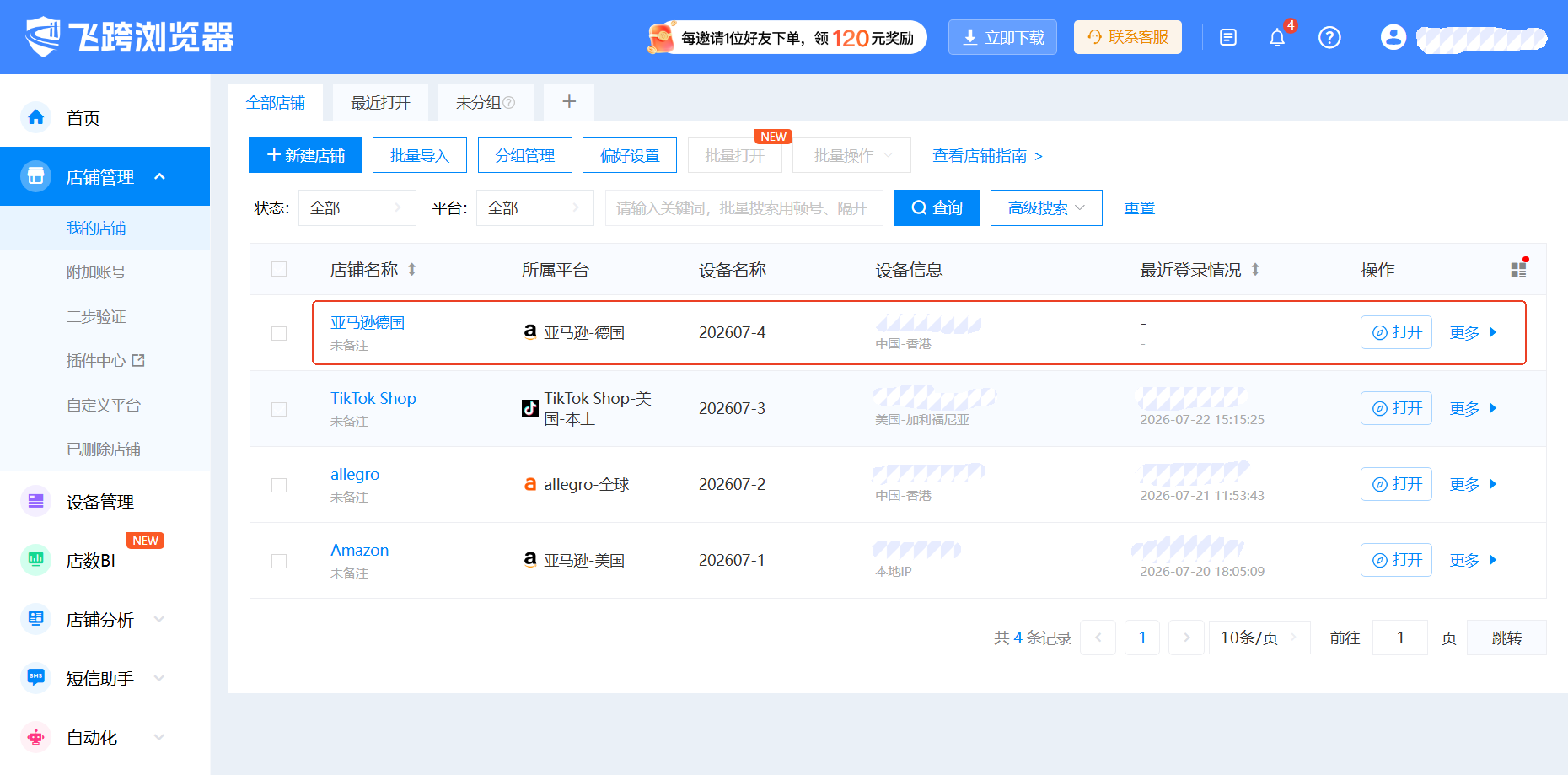Click the 批量导入 button
Viewport: 1568px width, 775px height.
(420, 155)
